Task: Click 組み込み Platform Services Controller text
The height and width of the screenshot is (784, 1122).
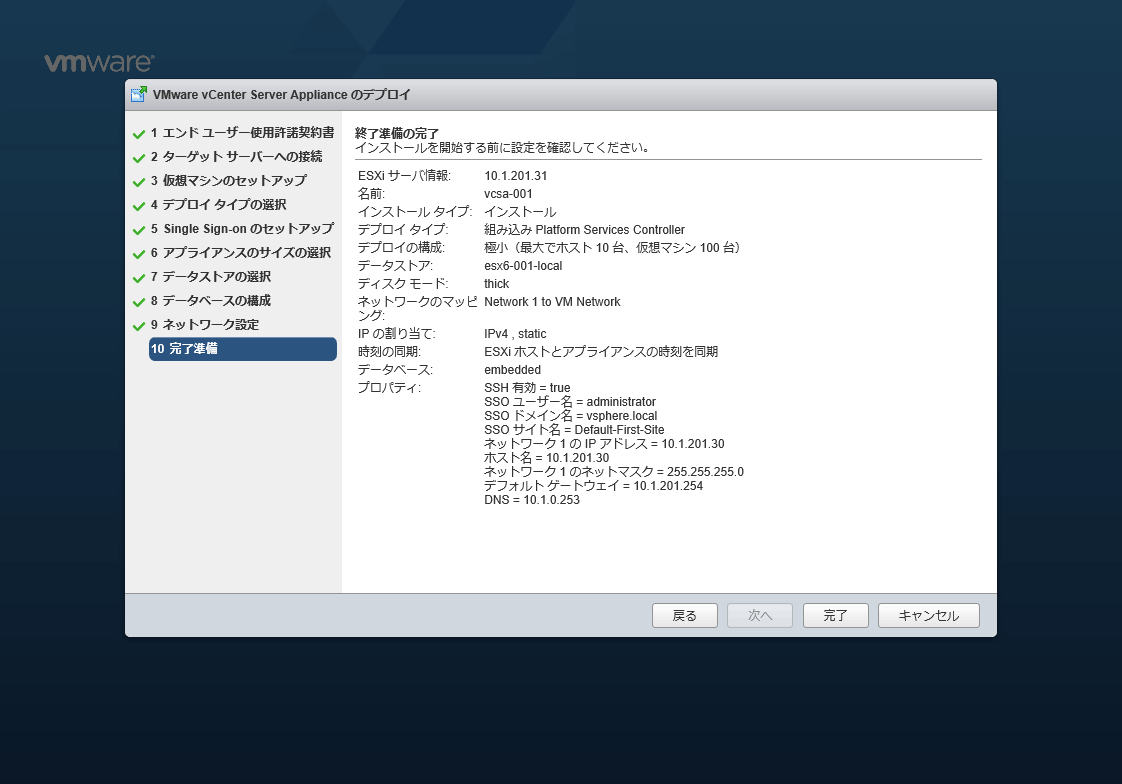Action: 585,230
